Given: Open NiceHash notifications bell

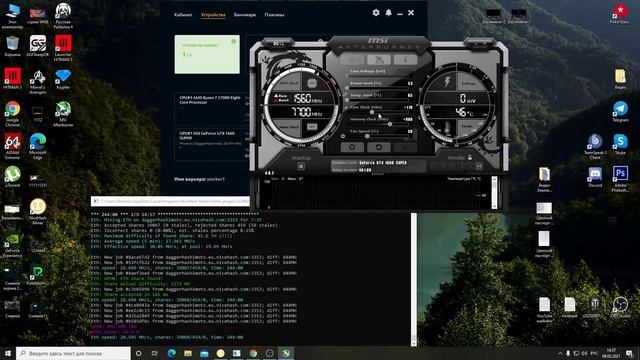Looking at the screenshot, I should coord(389,13).
